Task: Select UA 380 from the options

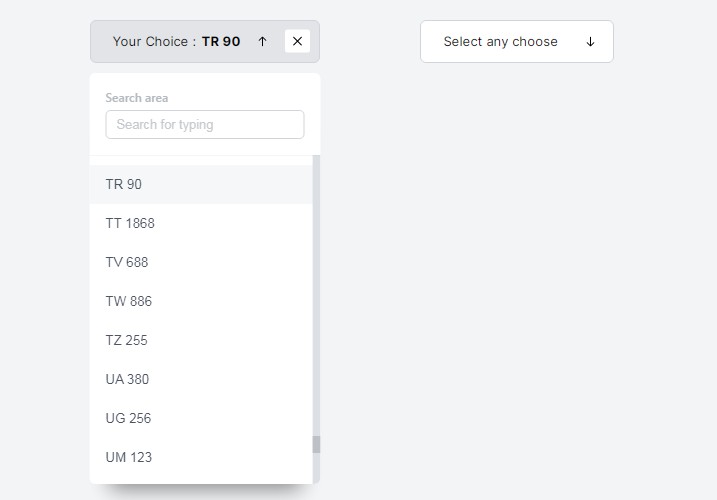Action: coord(127,379)
